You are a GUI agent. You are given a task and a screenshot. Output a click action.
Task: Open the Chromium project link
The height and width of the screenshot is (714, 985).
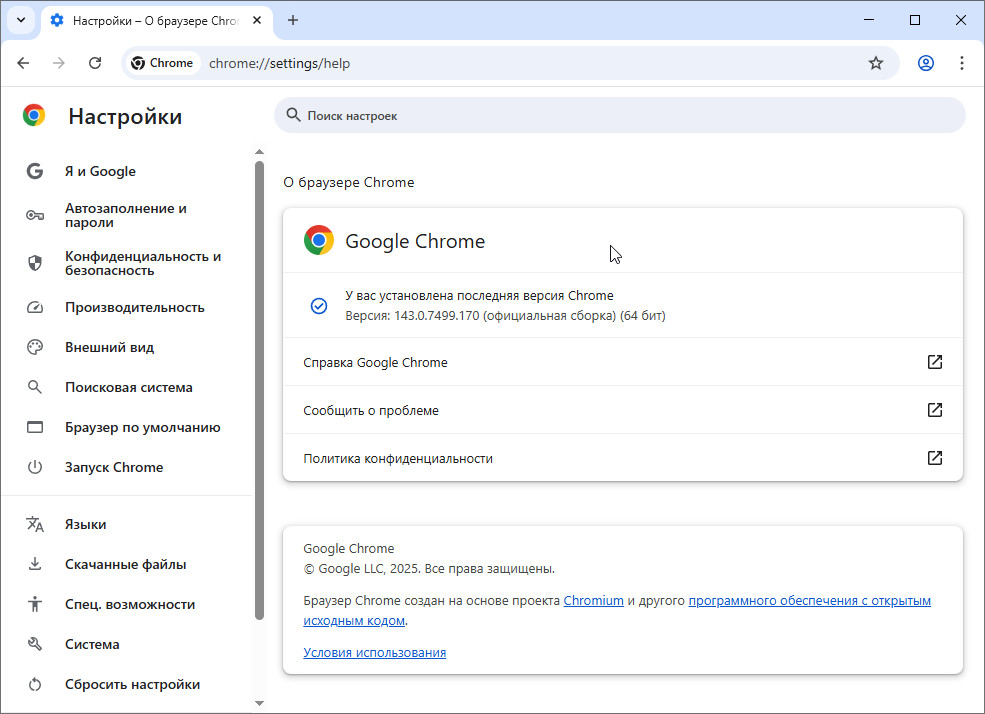pyautogui.click(x=593, y=601)
